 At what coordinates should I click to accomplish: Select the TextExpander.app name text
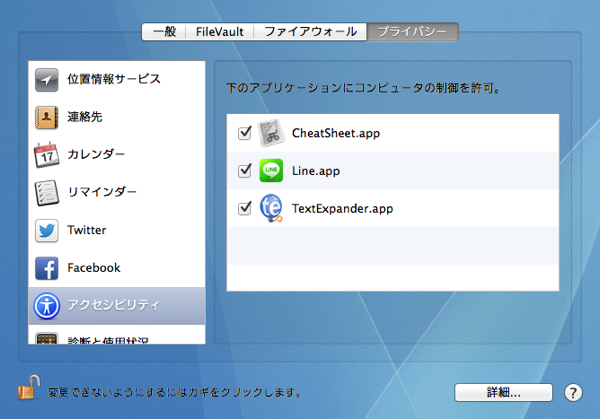pos(342,209)
